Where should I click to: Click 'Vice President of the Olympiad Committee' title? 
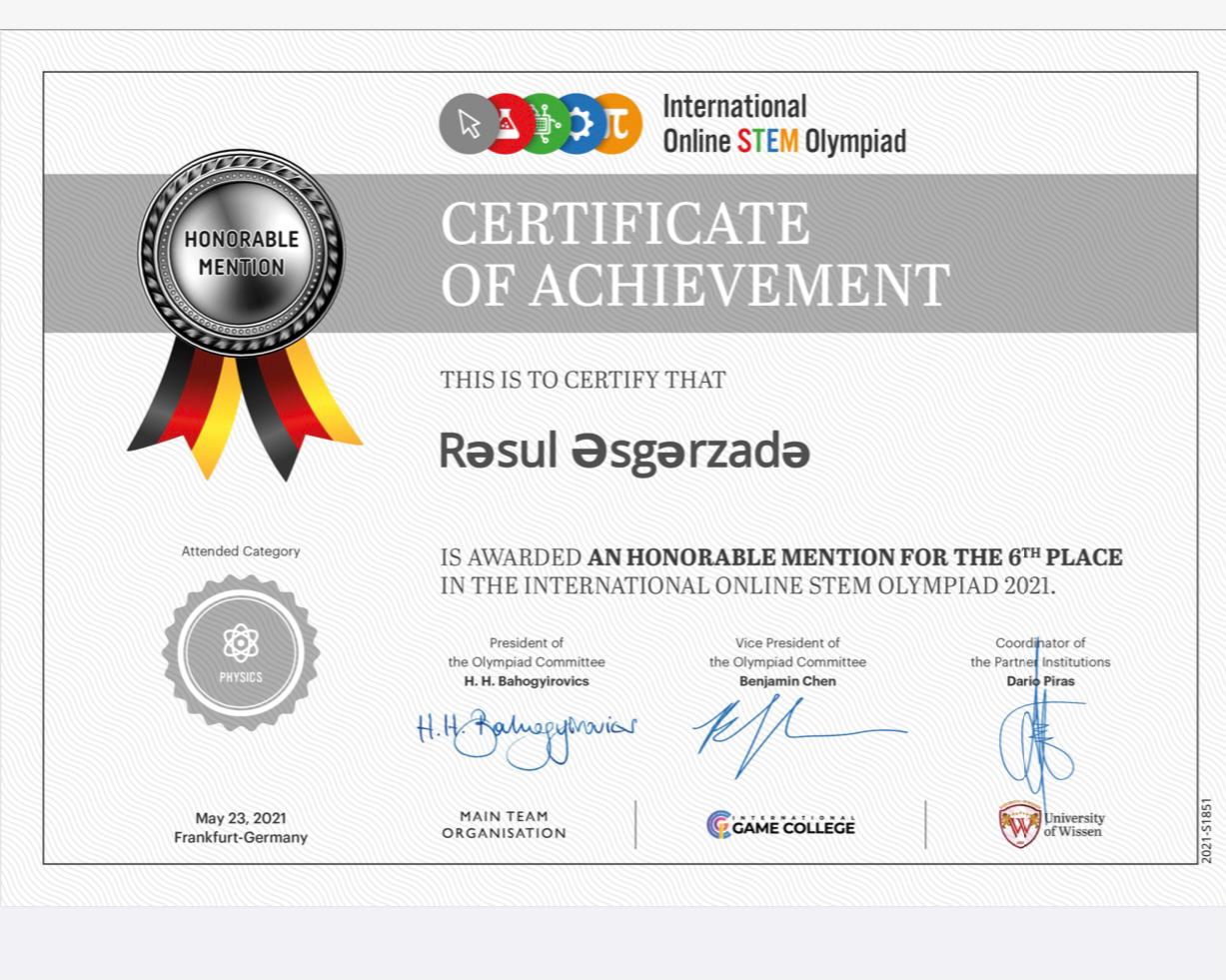(x=787, y=652)
